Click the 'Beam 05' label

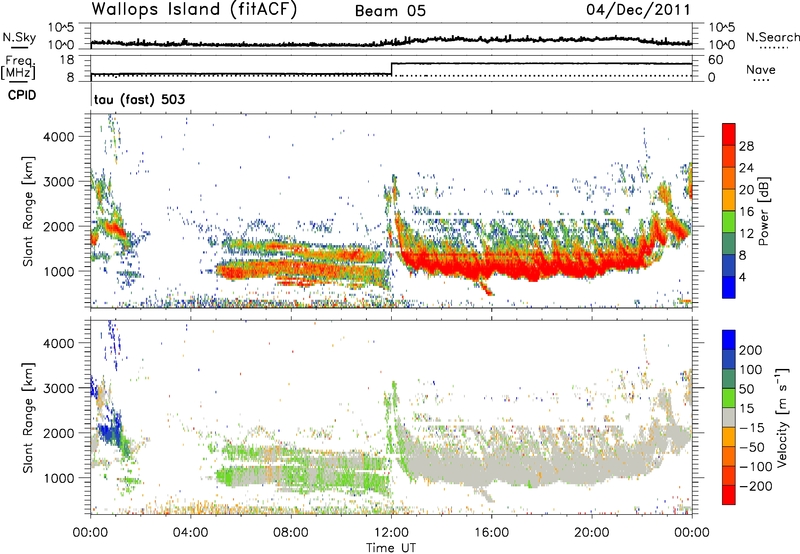[x=390, y=11]
